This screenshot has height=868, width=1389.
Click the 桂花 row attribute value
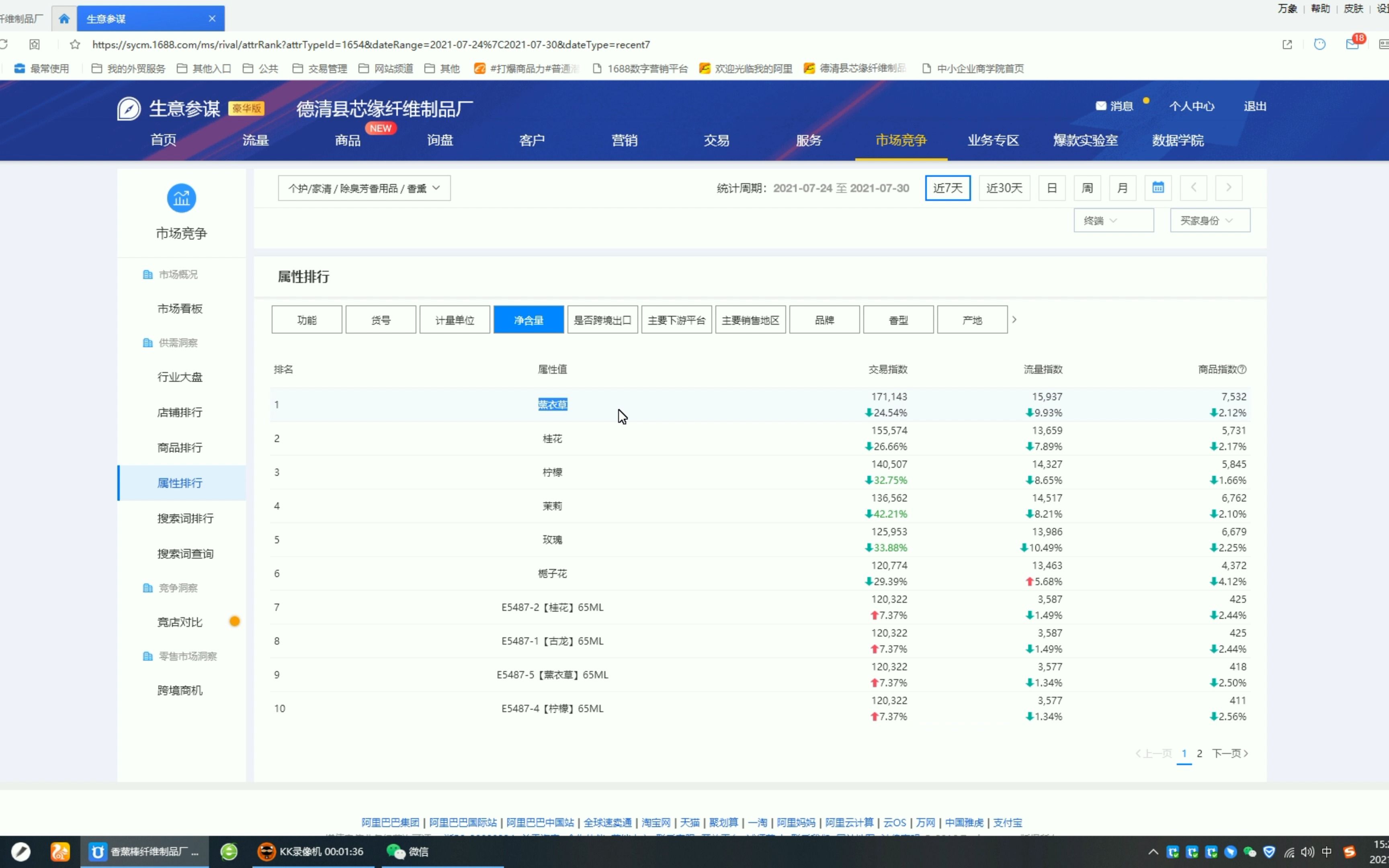[x=553, y=438]
